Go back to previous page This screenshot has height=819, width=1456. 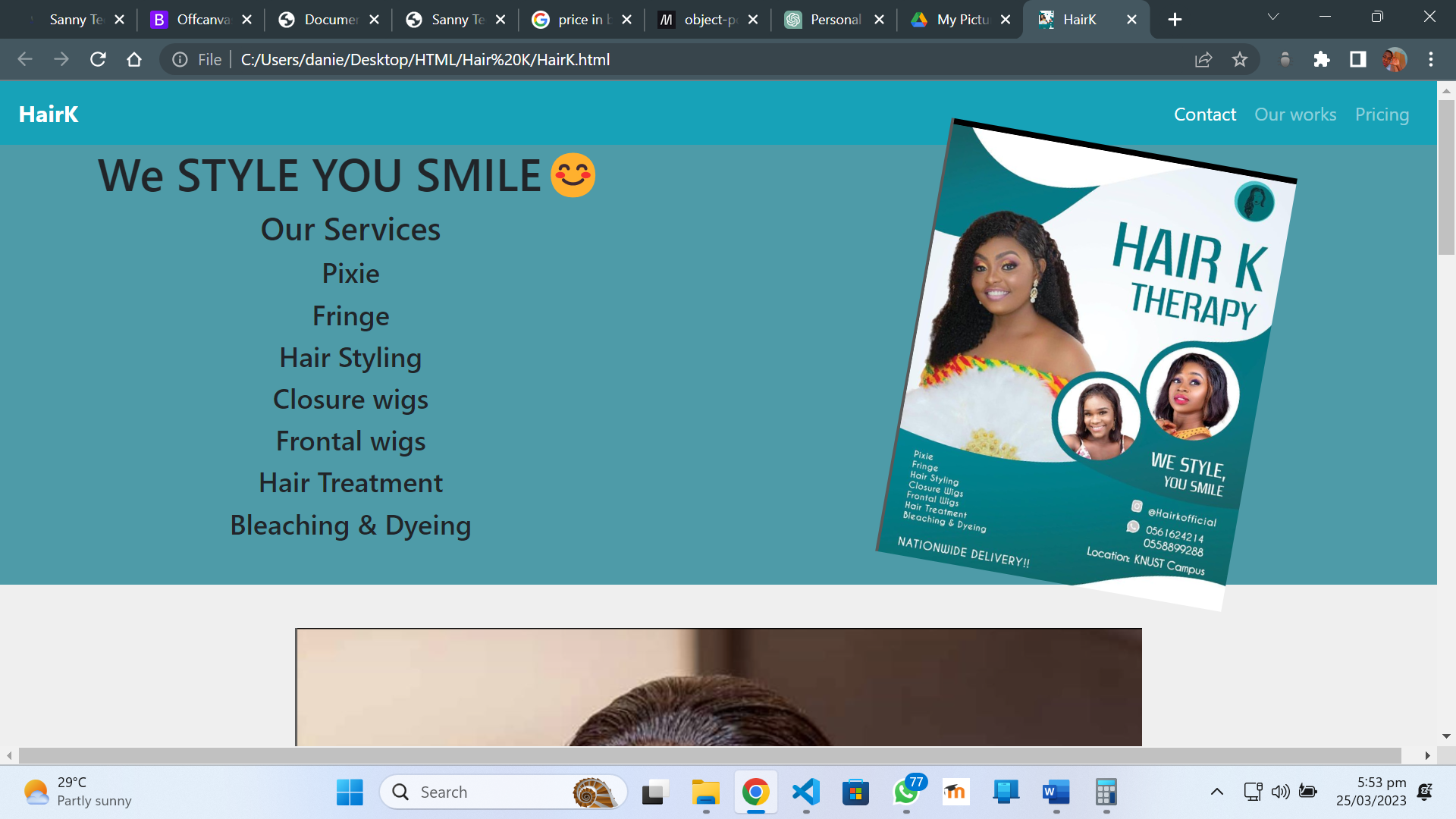coord(25,59)
